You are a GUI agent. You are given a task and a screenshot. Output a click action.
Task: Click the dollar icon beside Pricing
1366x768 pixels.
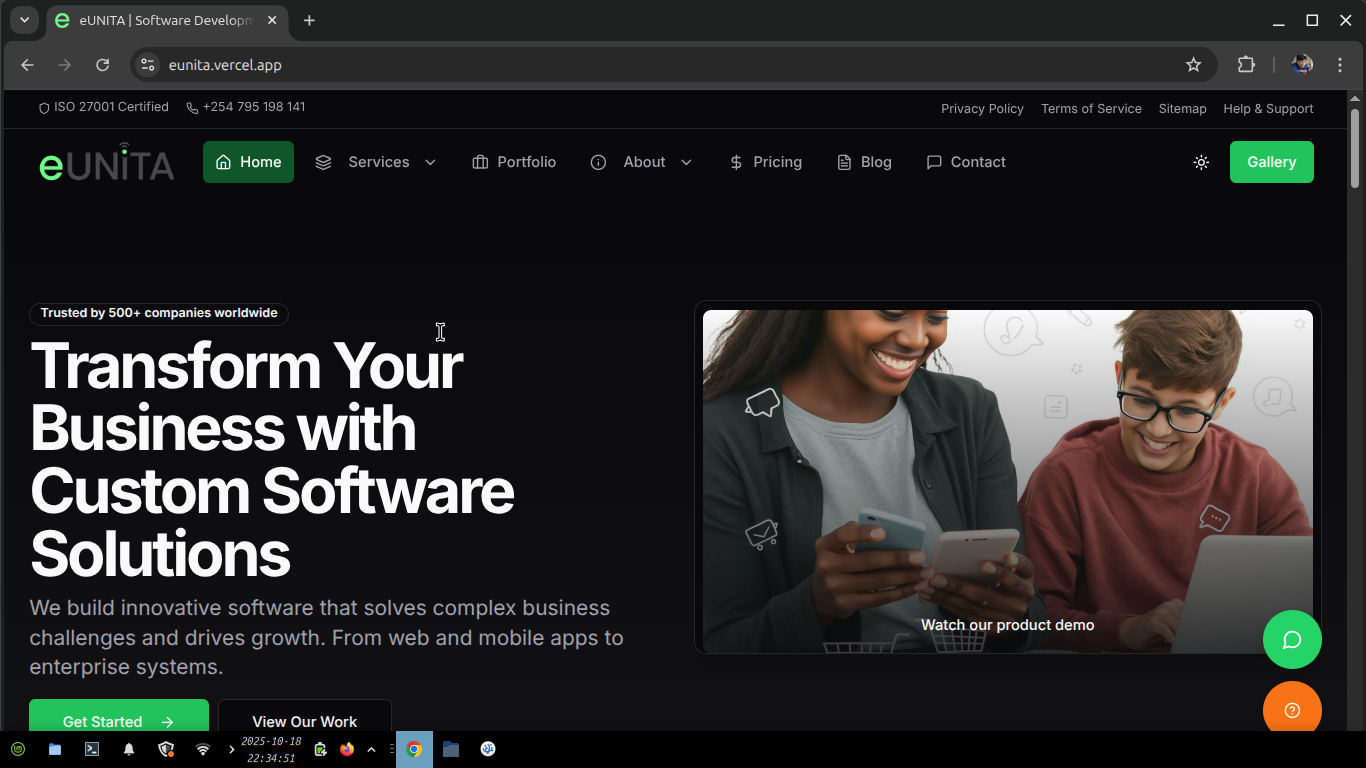[736, 161]
